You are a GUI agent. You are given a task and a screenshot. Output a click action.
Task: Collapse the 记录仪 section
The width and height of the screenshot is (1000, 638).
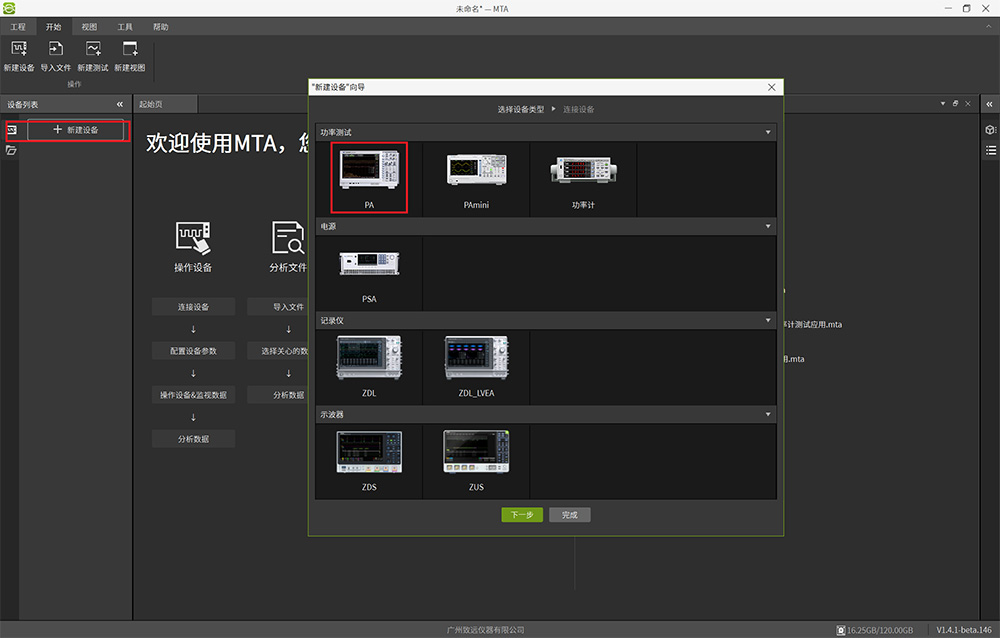pyautogui.click(x=768, y=320)
